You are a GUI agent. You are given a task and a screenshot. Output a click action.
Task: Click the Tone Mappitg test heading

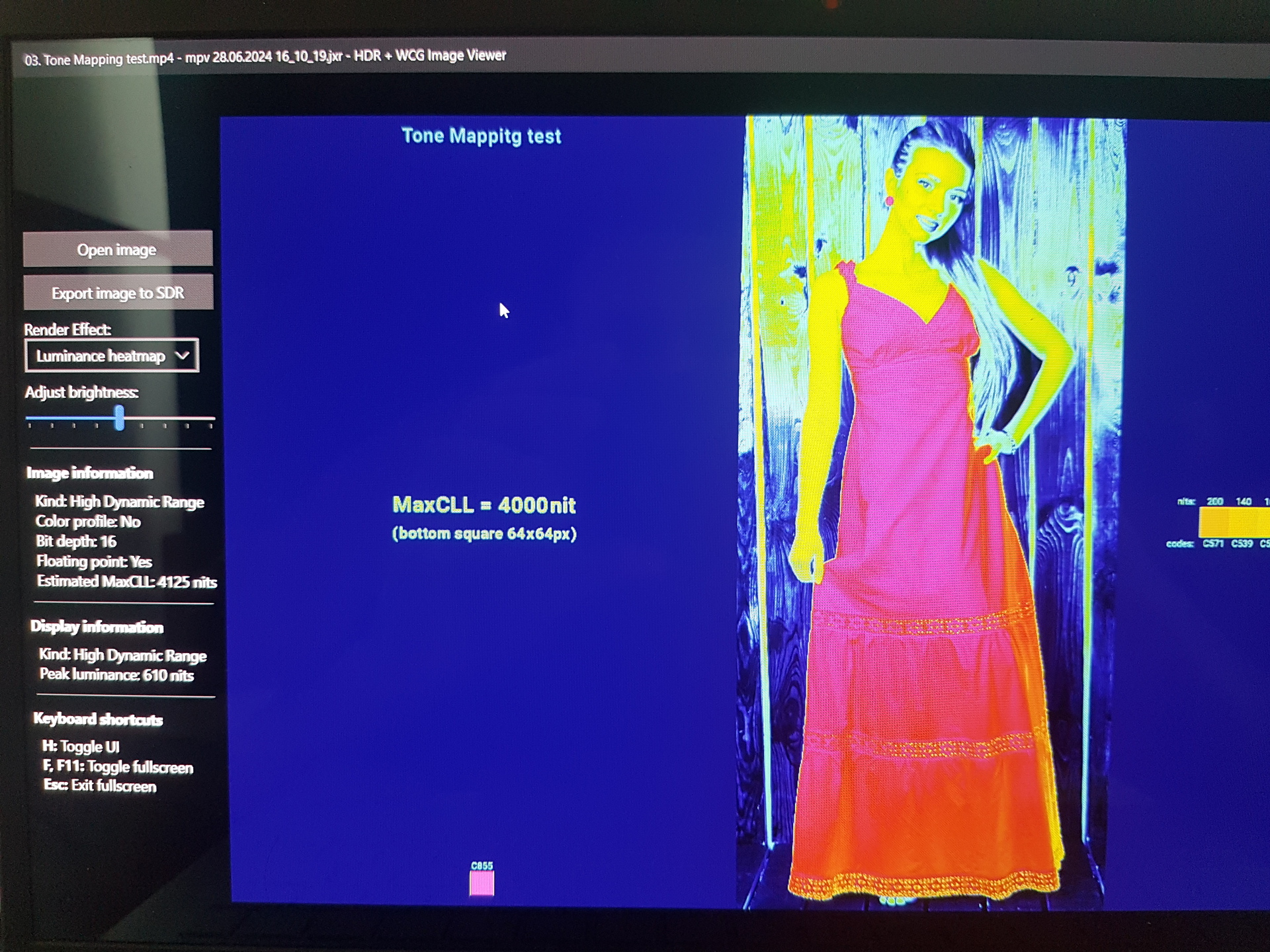tap(481, 136)
